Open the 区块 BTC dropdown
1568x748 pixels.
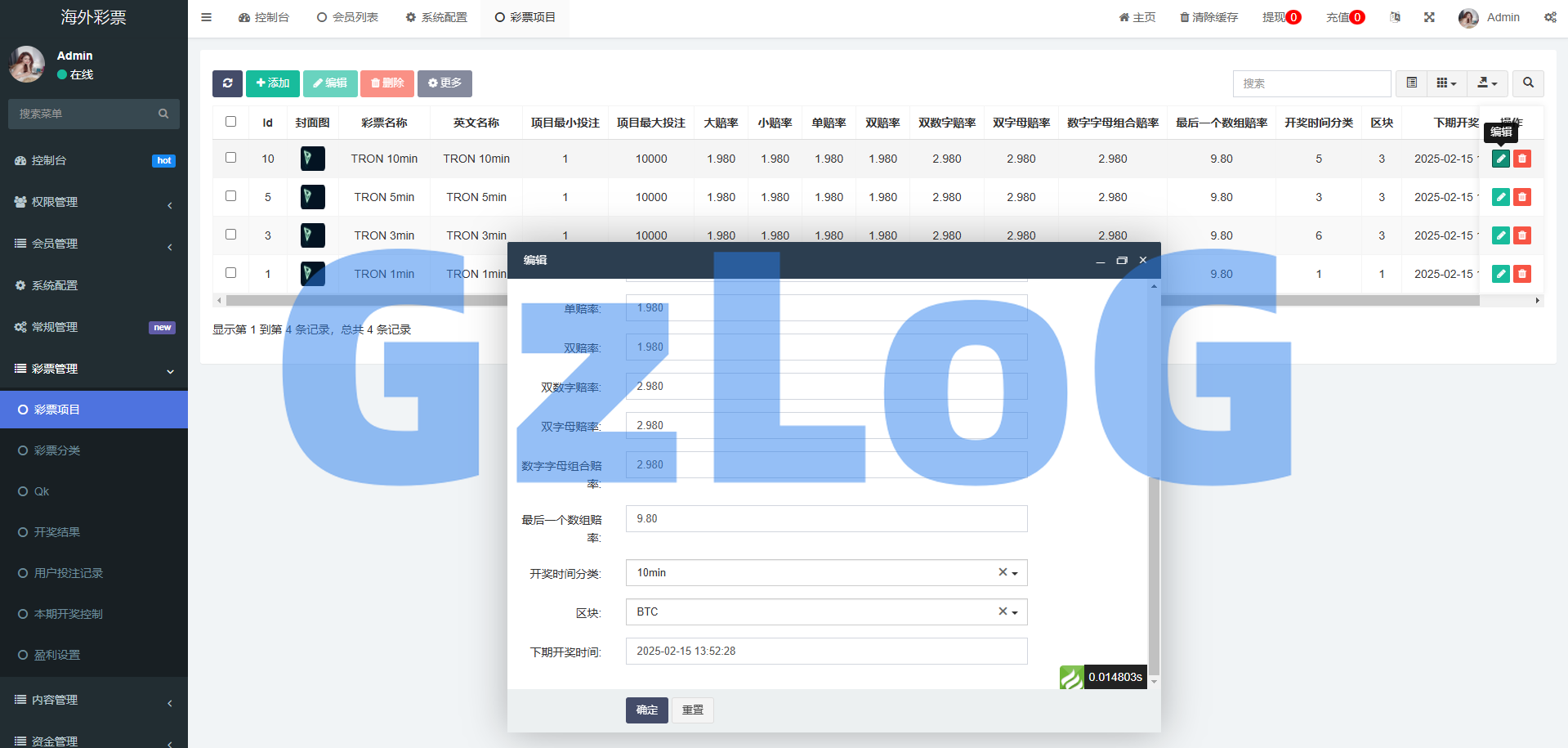pyautogui.click(x=825, y=612)
